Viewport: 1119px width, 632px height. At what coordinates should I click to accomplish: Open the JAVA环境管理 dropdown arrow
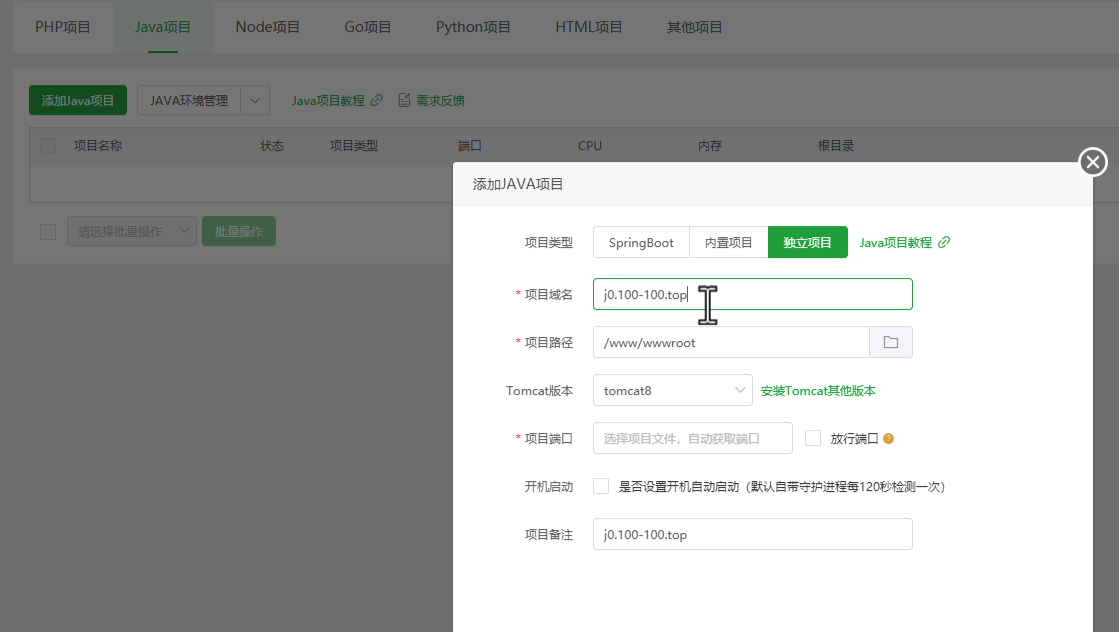[255, 101]
